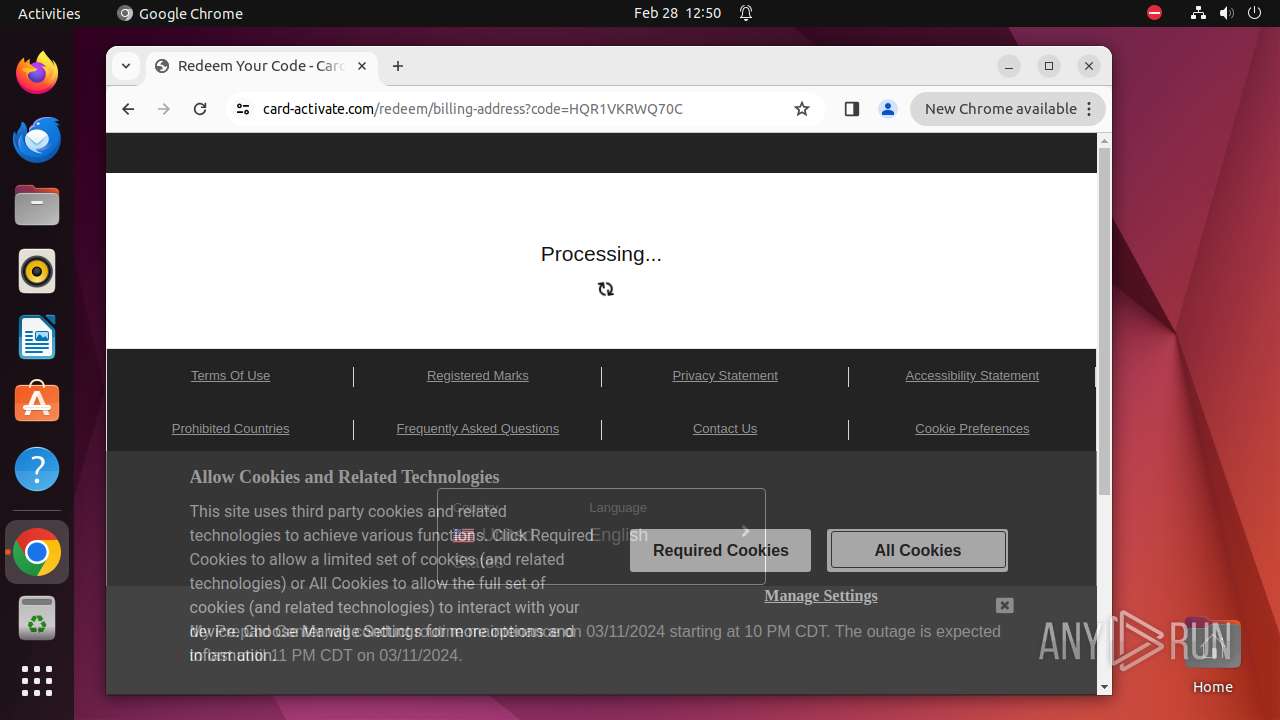Screen dimensions: 1280x720
Task: Open the Prohibited Countries link
Action: click(230, 429)
